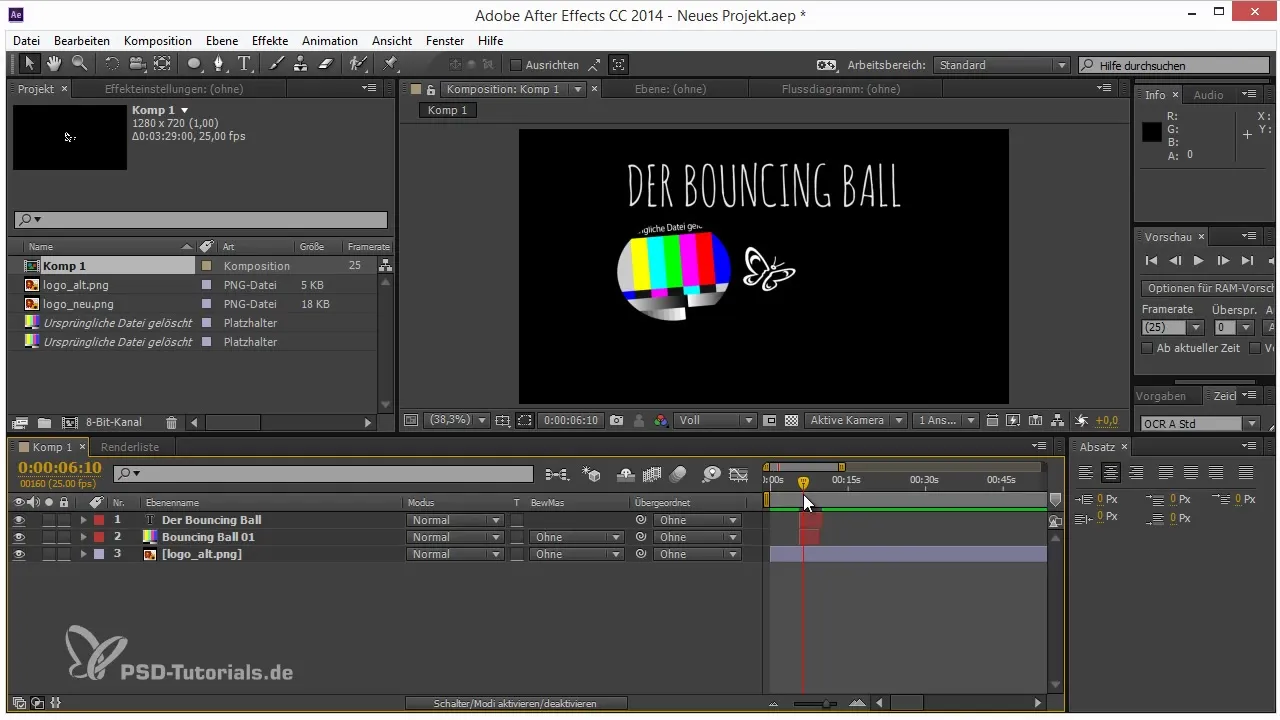The height and width of the screenshot is (720, 1280).
Task: Open blend mode dropdown for Der Bouncing Ball
Action: (455, 520)
